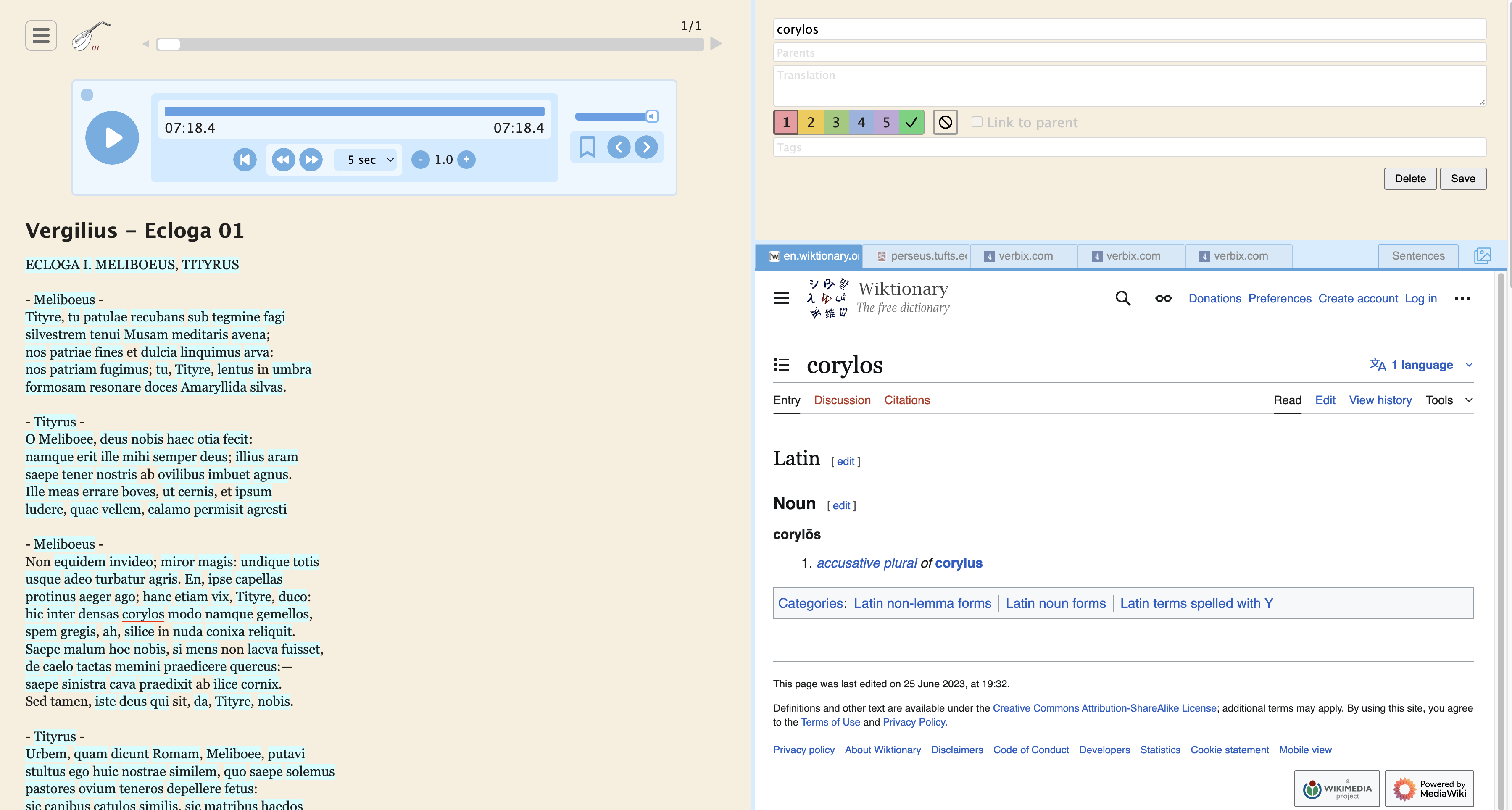This screenshot has height=810, width=1512.
Task: Jump to next audio bookmark
Action: [646, 147]
